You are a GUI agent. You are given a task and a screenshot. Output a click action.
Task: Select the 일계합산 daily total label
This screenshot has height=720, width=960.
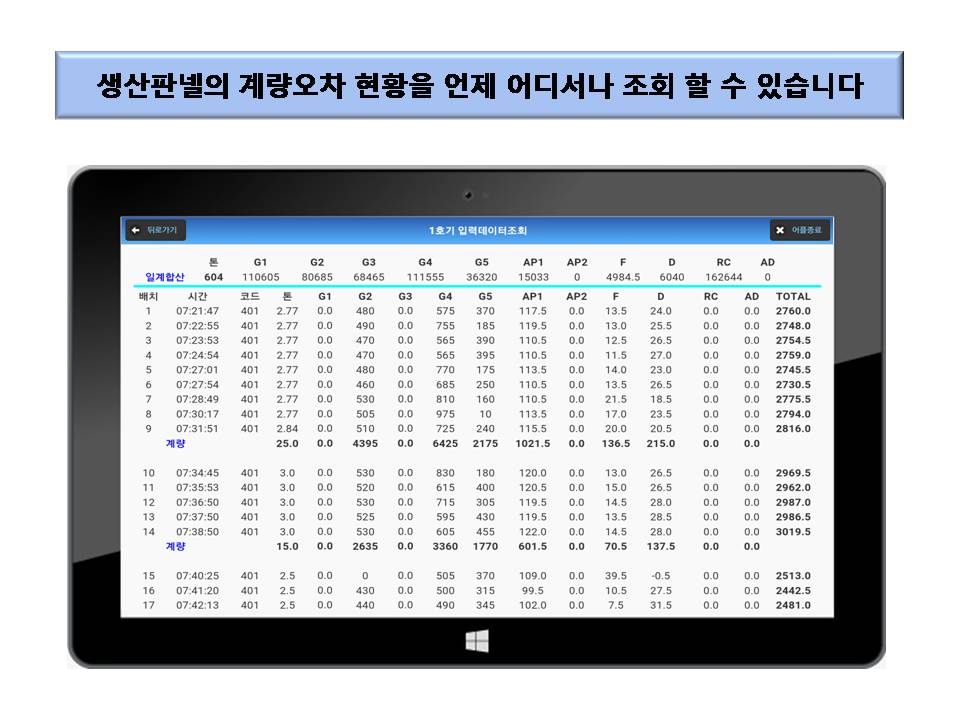coord(164,277)
